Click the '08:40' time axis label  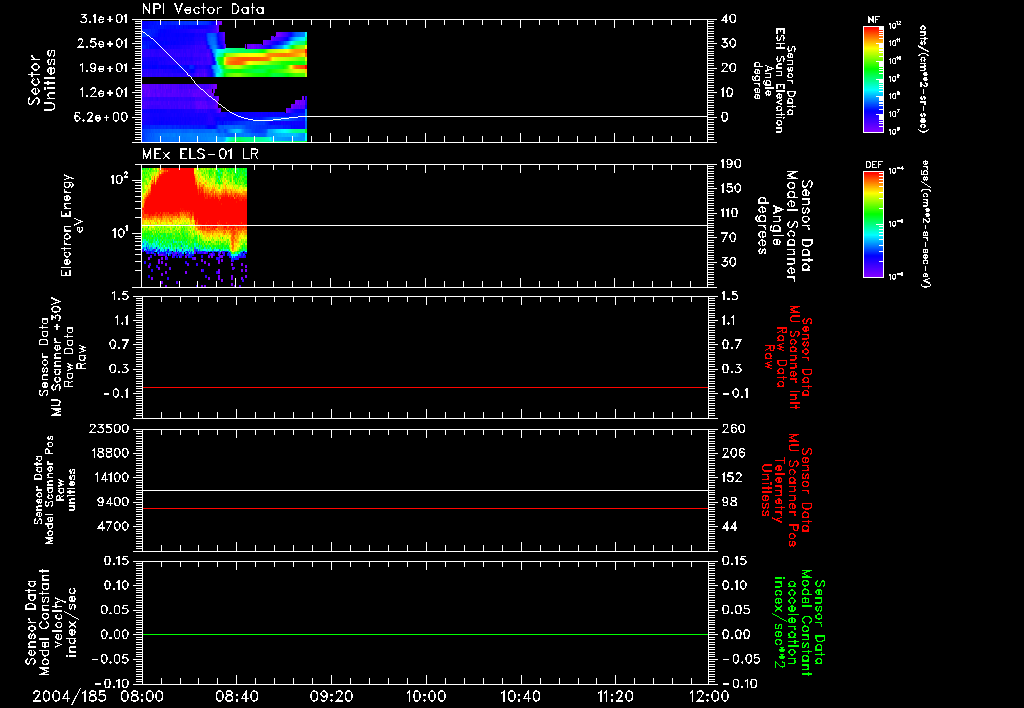point(236,696)
